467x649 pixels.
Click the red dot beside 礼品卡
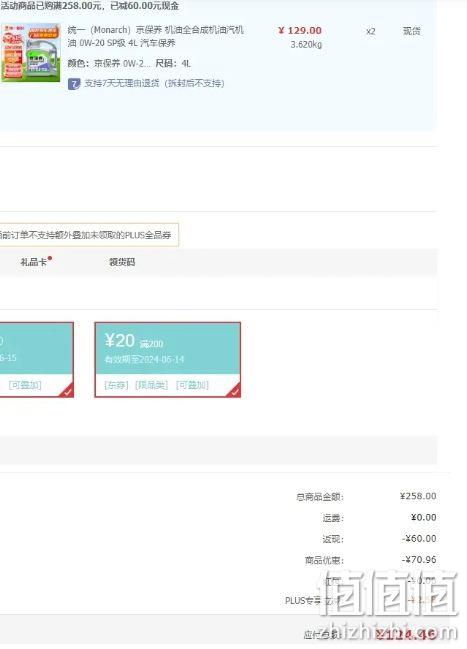(50, 258)
